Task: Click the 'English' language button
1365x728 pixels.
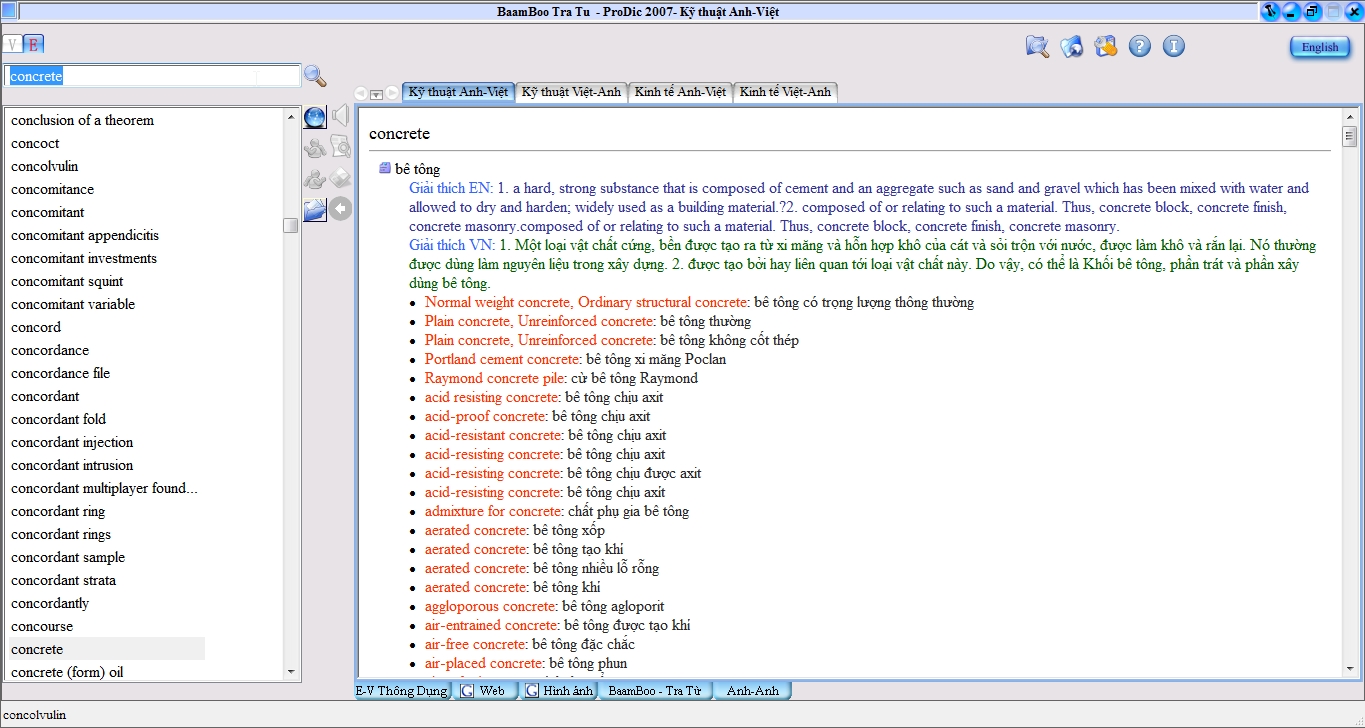Action: click(1320, 47)
